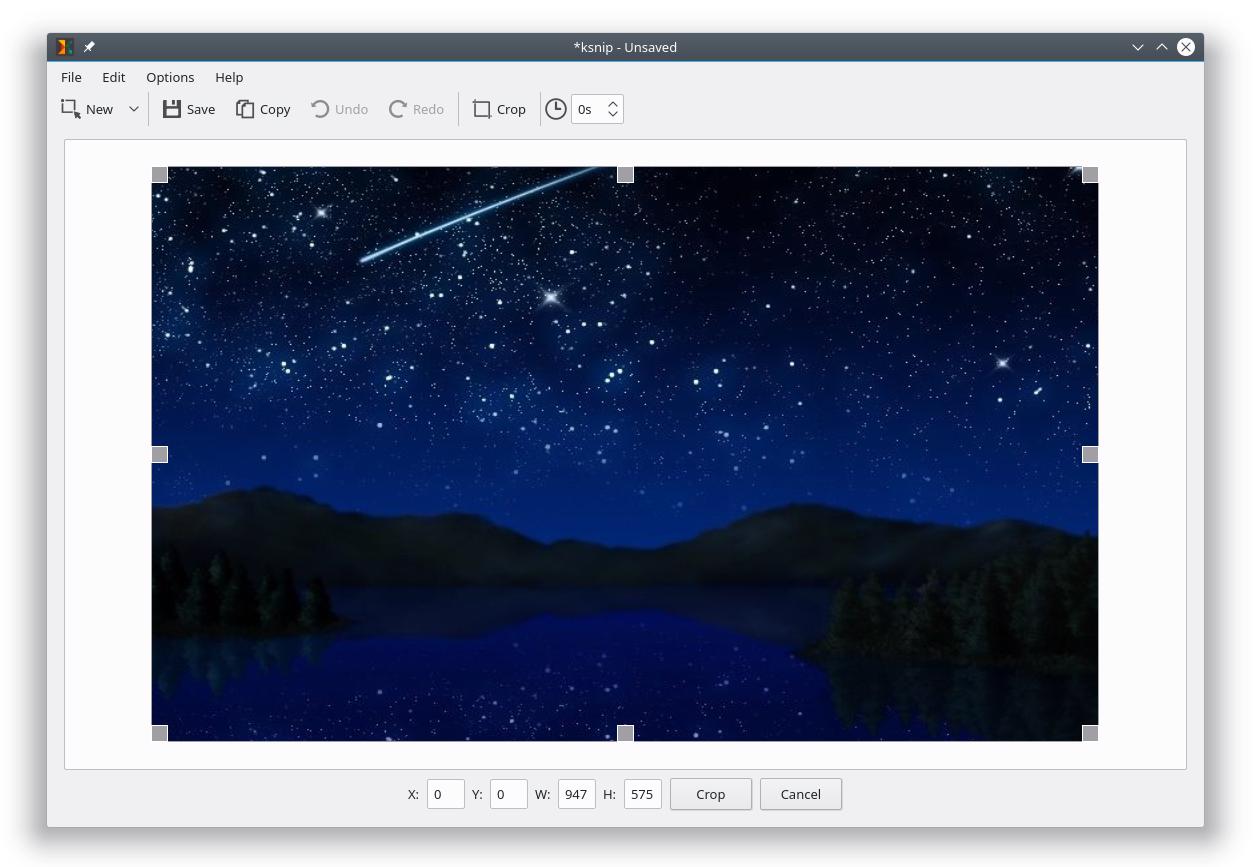Click the ksnip application icon in title bar
Image resolution: width=1259 pixels, height=867 pixels.
point(65,47)
